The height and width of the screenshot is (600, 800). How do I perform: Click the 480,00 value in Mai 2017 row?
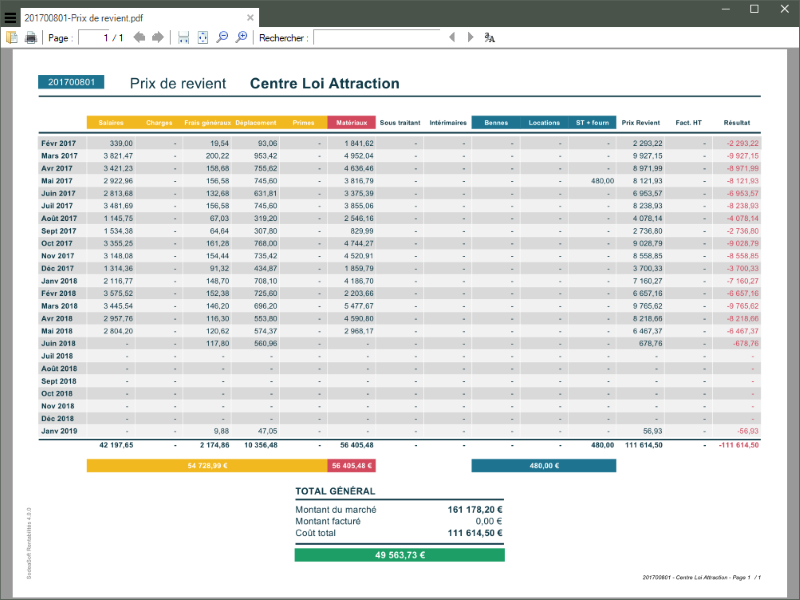click(603, 181)
